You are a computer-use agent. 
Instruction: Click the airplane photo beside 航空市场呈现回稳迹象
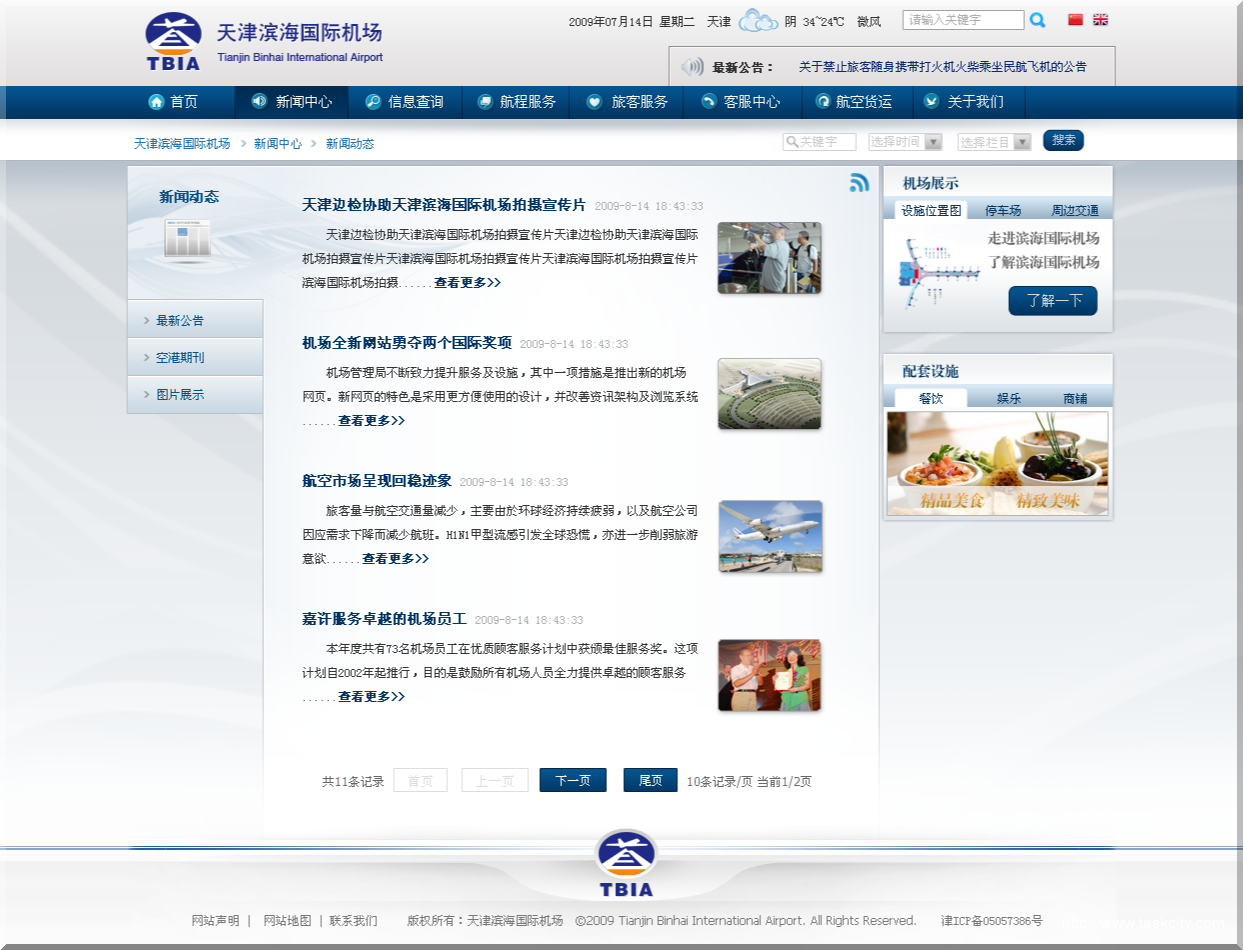pos(768,537)
